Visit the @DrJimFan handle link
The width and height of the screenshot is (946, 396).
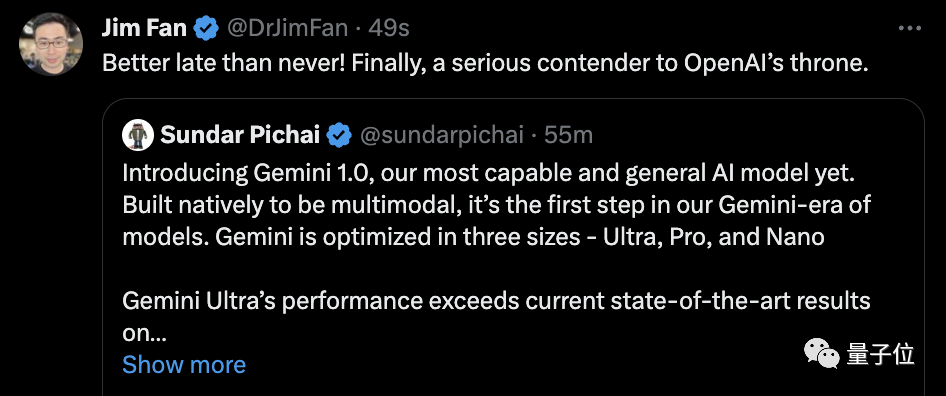pos(287,28)
